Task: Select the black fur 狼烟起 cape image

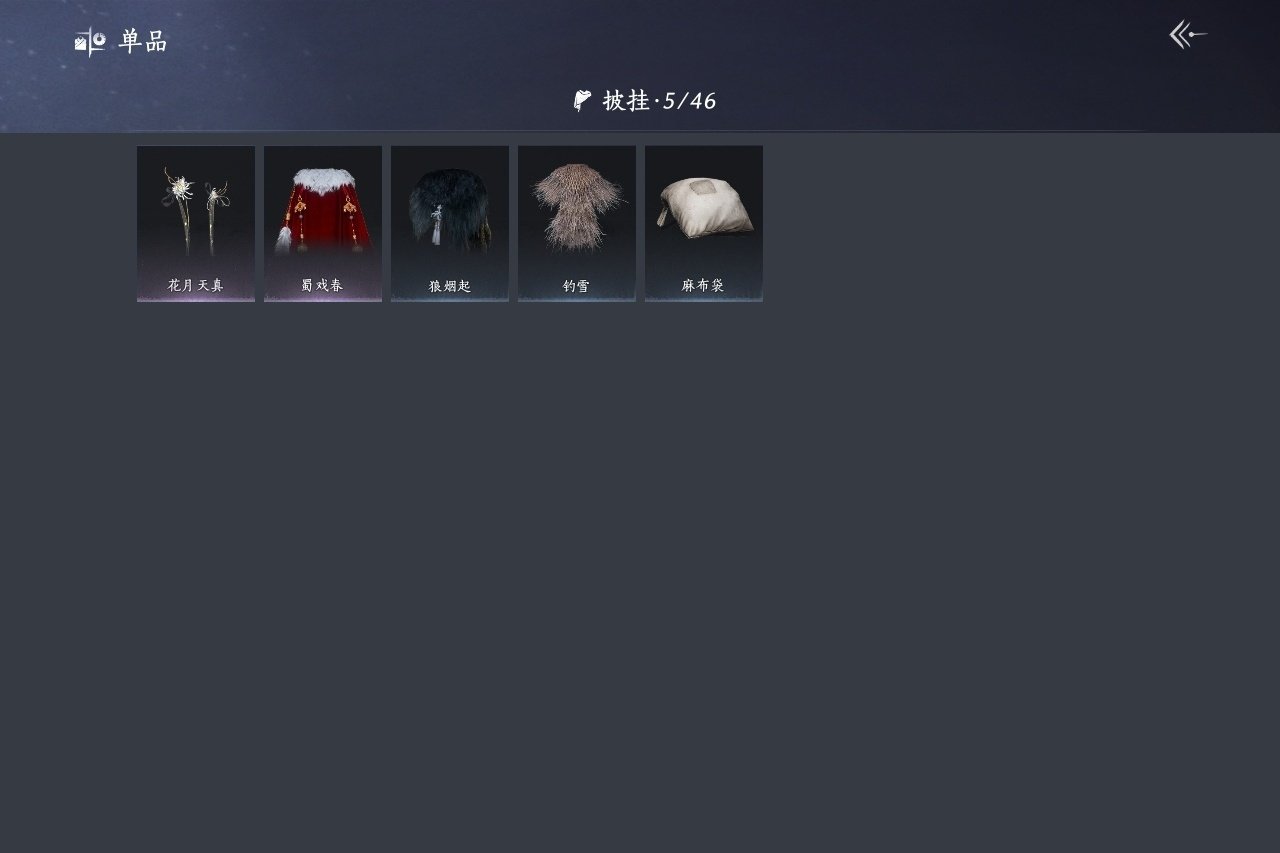Action: coord(450,209)
